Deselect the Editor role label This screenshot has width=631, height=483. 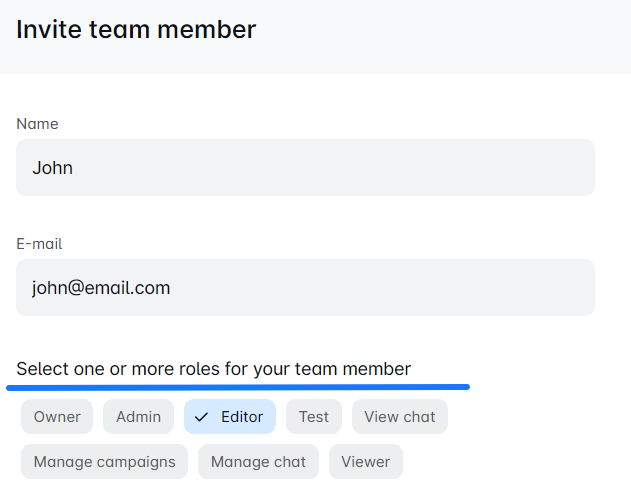coord(242,417)
